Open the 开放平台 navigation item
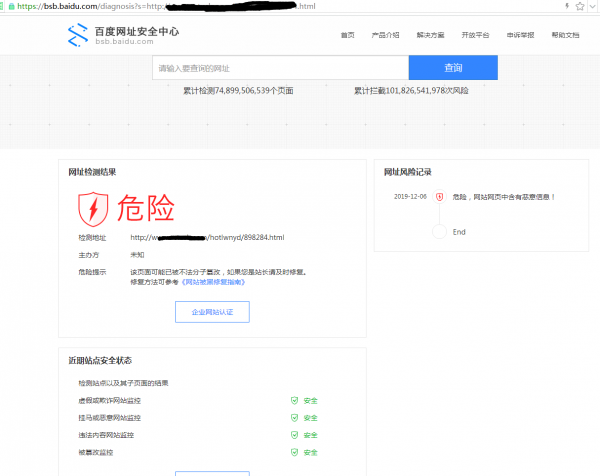Viewport: 600px width, 476px height. tap(475, 35)
